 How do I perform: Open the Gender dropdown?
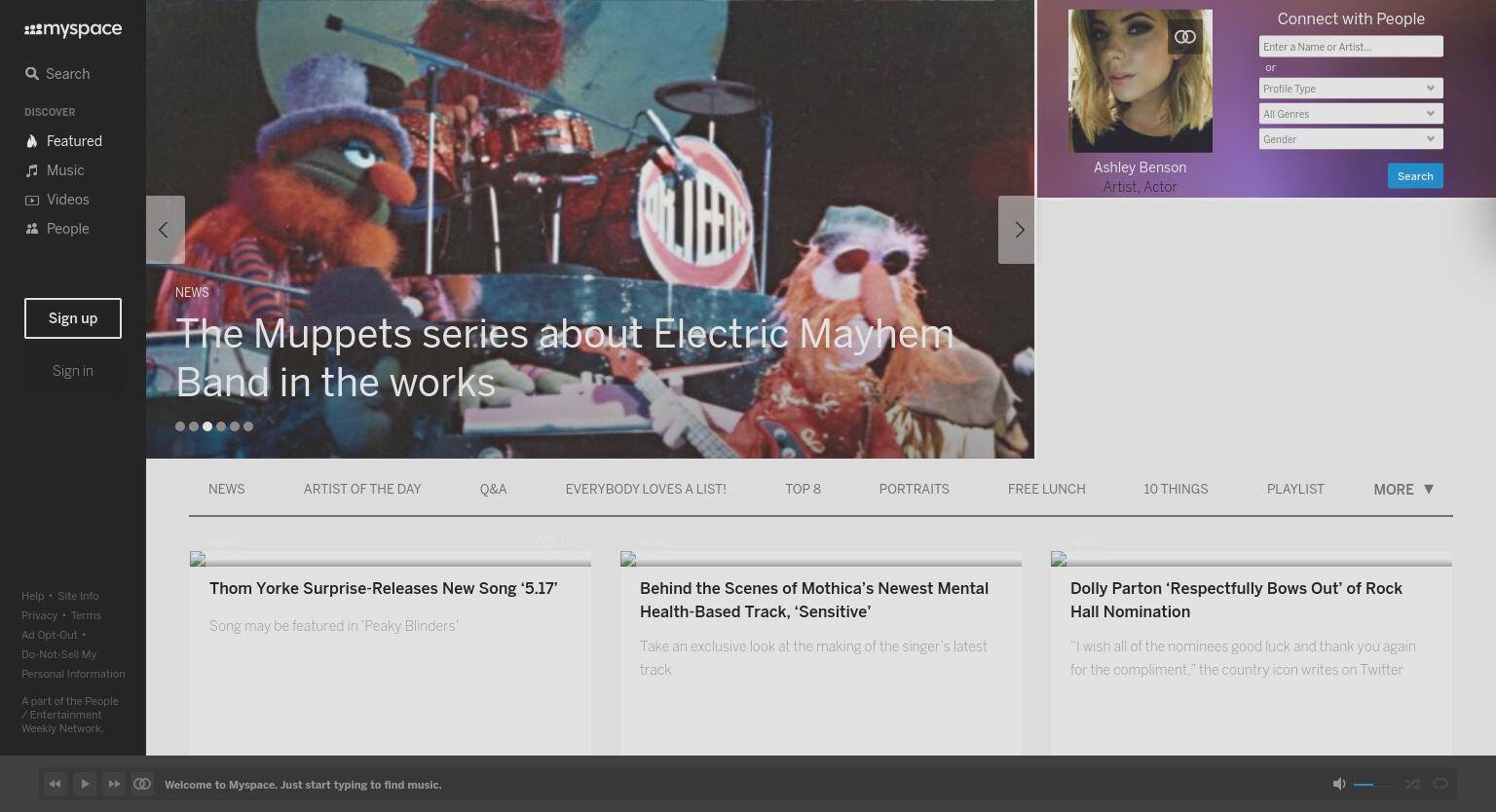[x=1351, y=139]
